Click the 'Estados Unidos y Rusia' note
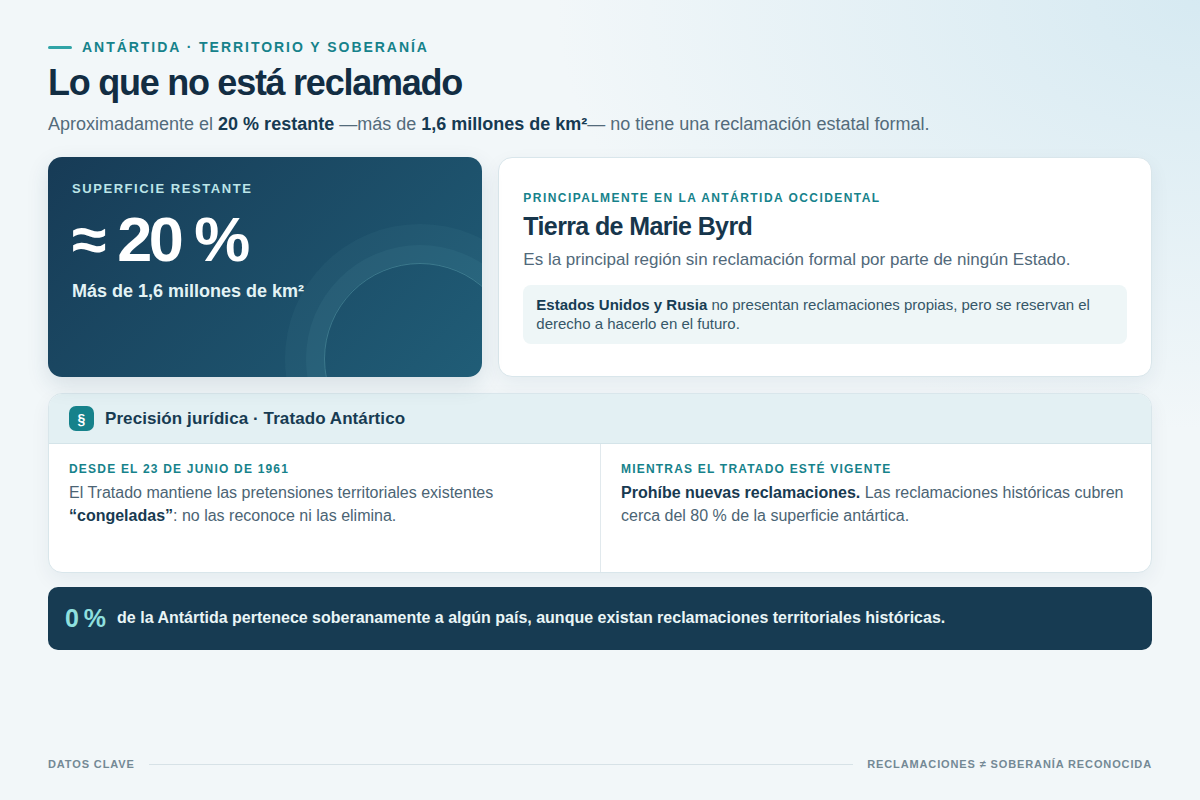1200x800 pixels. 825,315
